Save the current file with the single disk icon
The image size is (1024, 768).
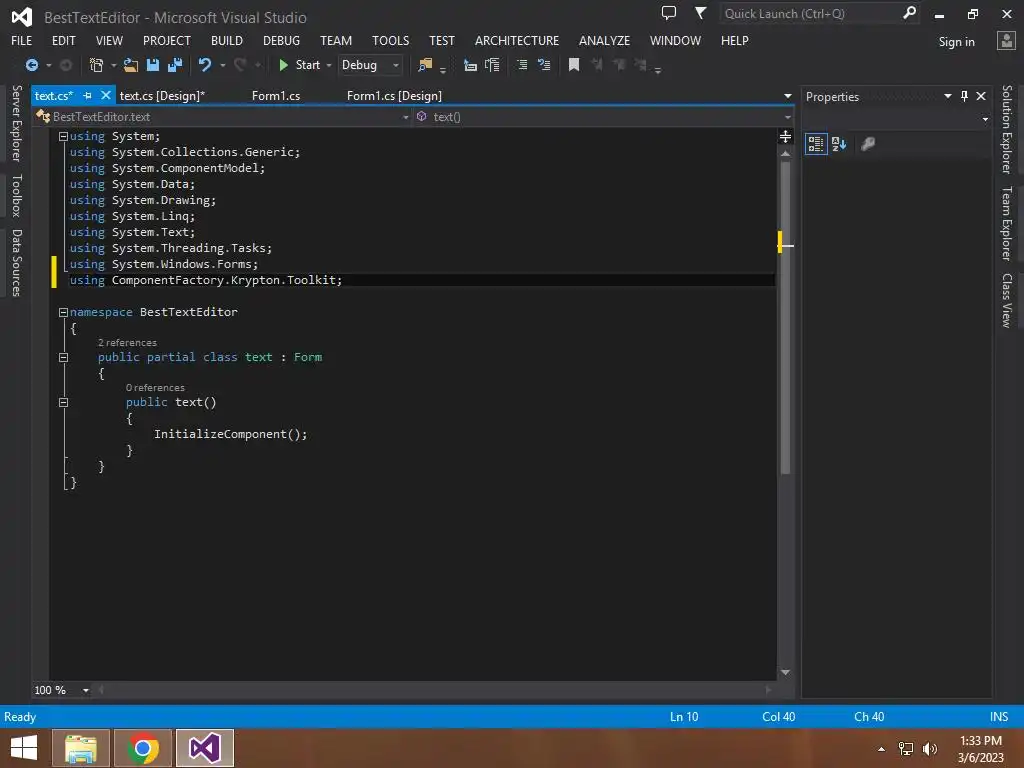point(153,65)
